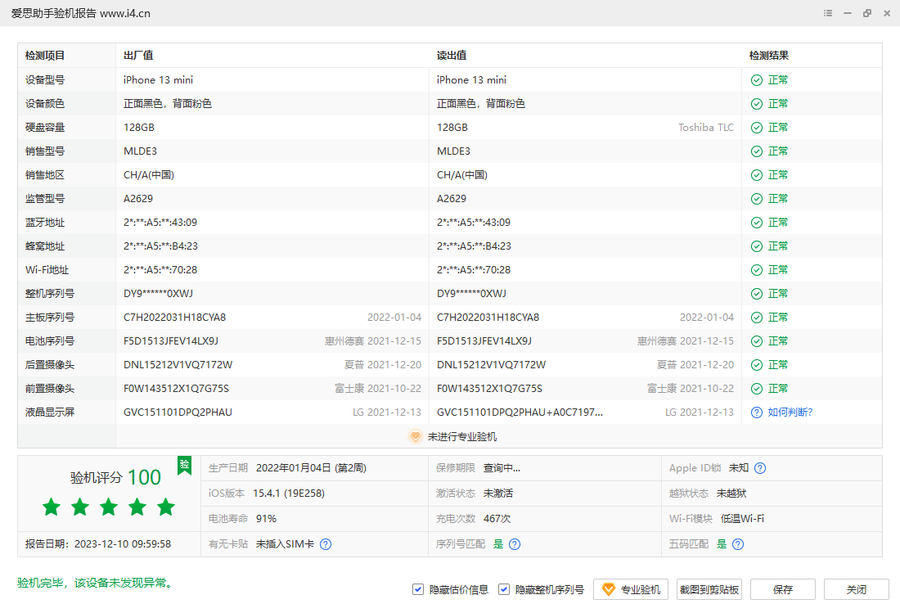Click the 出厂值 column header
900x613 pixels.
pos(138,56)
